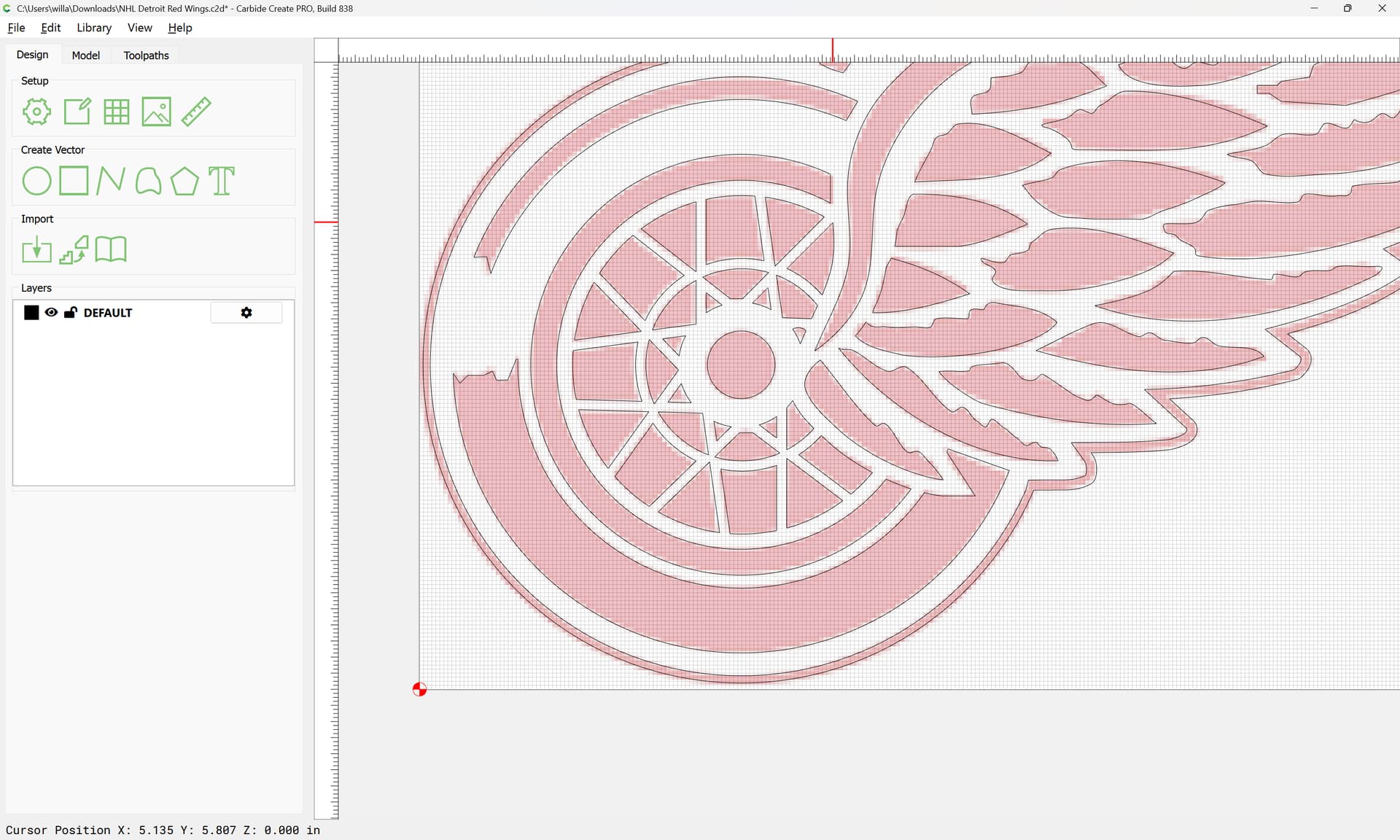This screenshot has width=1400, height=840.
Task: Open the Trace Image tool
Action: [x=74, y=250]
